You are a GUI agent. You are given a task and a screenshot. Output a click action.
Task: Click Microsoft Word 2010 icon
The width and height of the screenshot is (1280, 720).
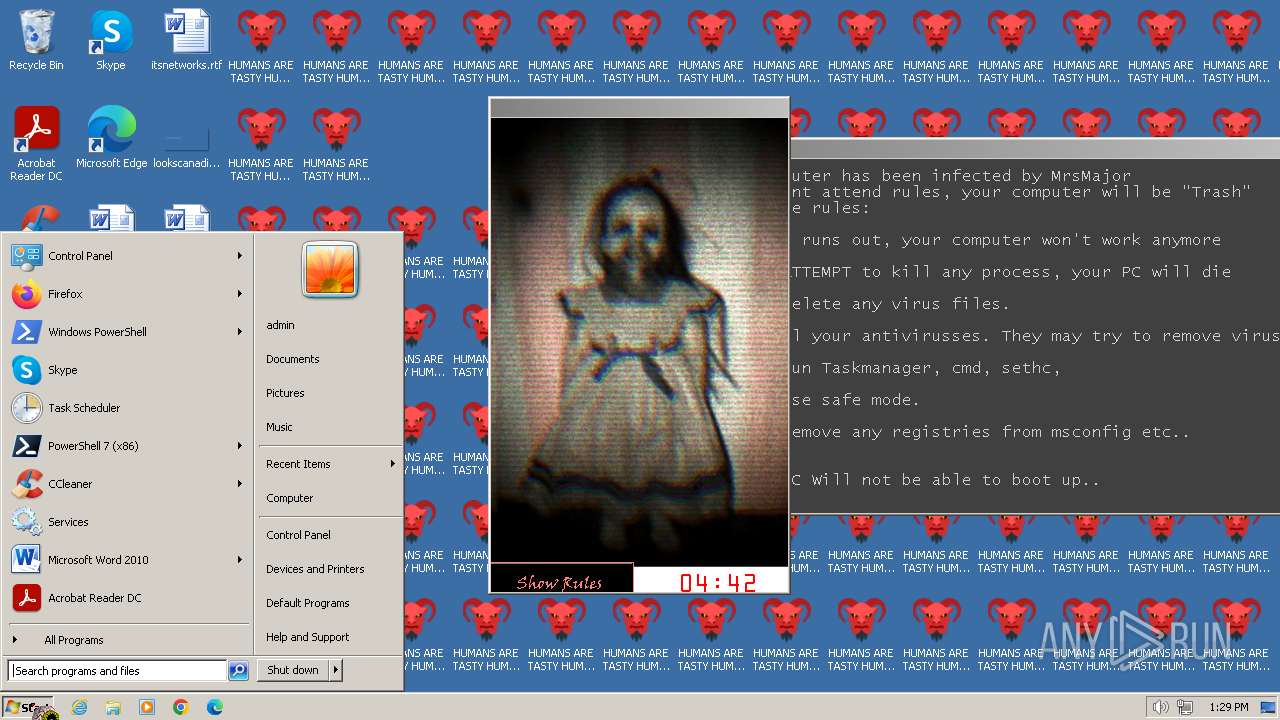click(26, 560)
